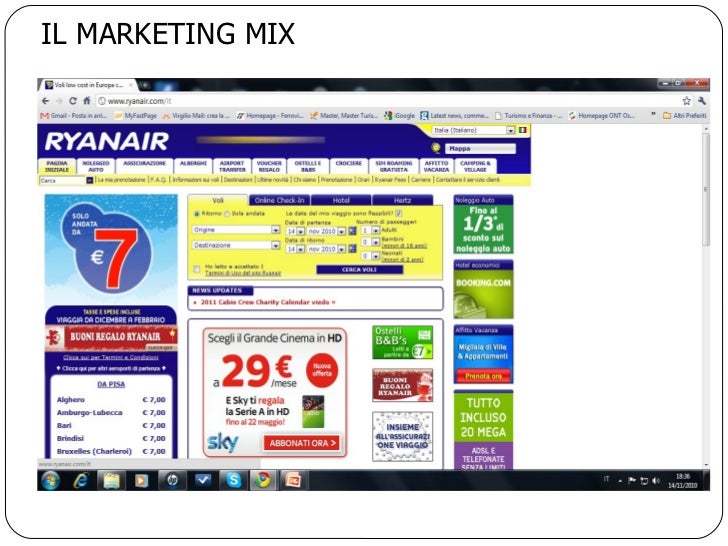
Task: Click the Abbonati Ora Sky button
Action: coord(302,443)
